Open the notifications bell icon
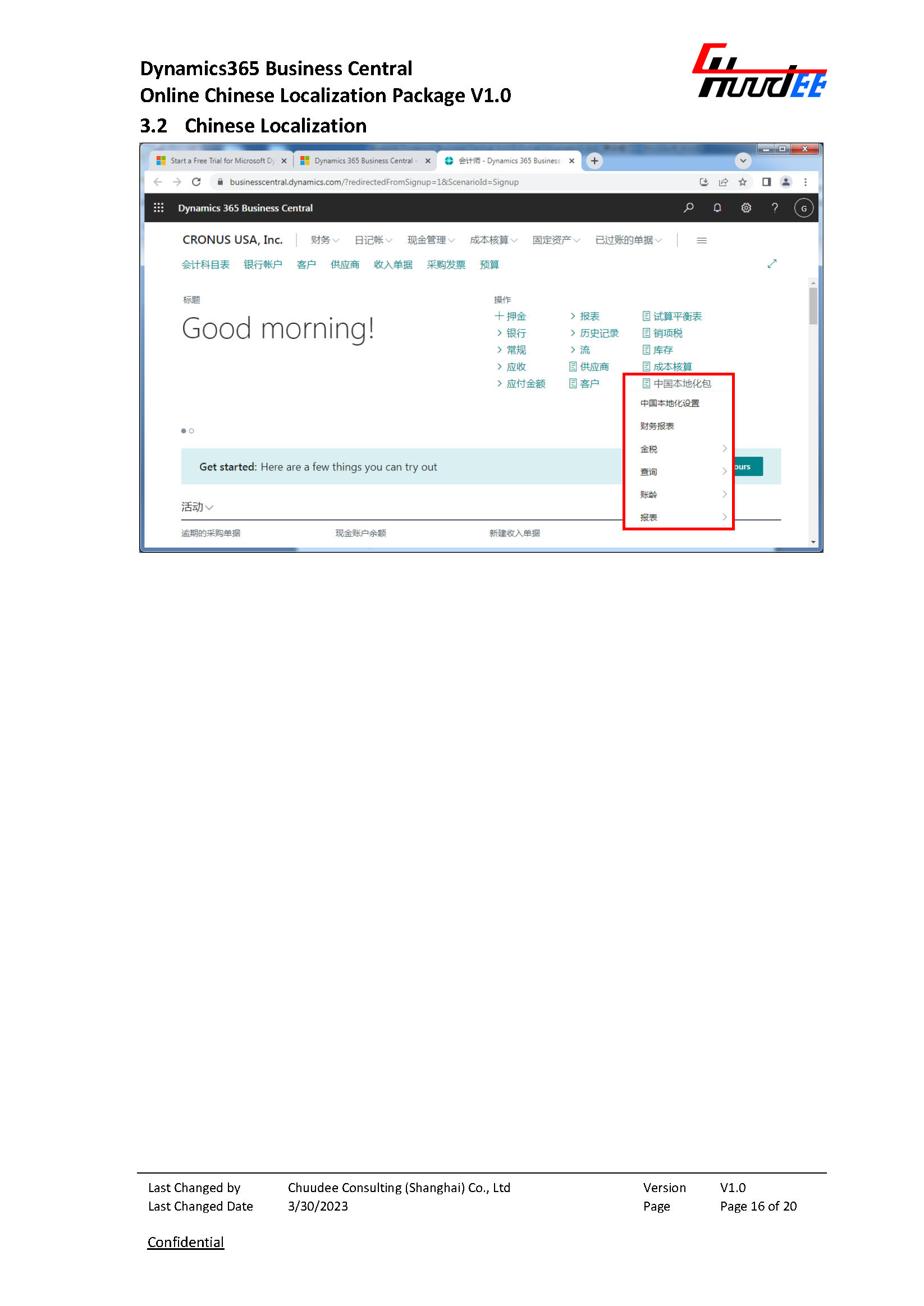The image size is (924, 1306). [717, 208]
